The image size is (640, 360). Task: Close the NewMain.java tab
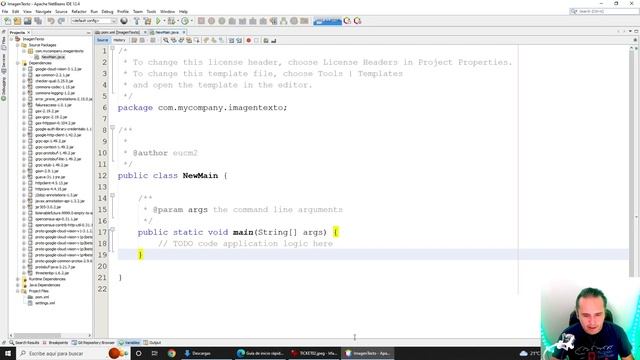[x=184, y=32]
